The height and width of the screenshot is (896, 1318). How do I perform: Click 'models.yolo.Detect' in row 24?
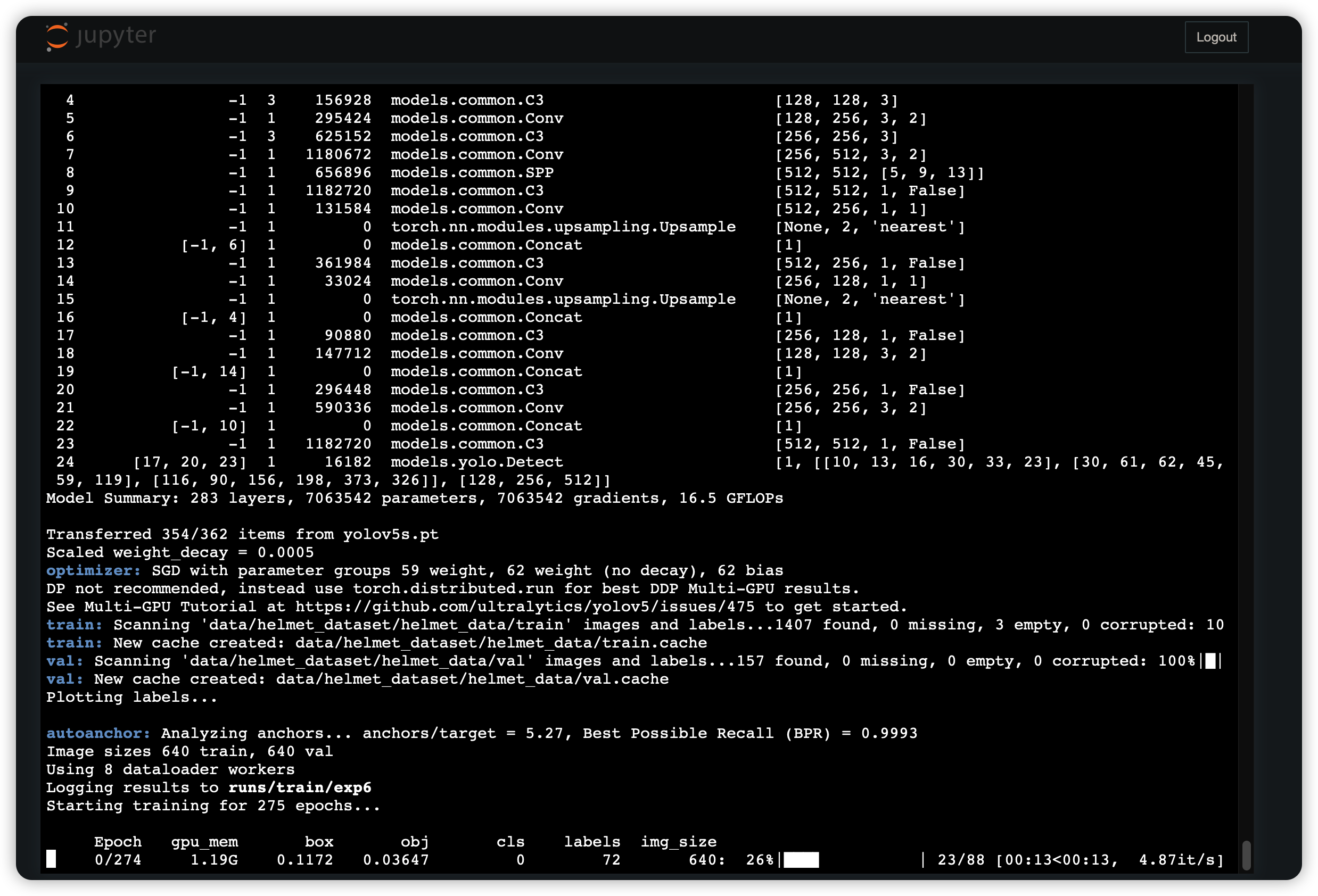coord(477,462)
